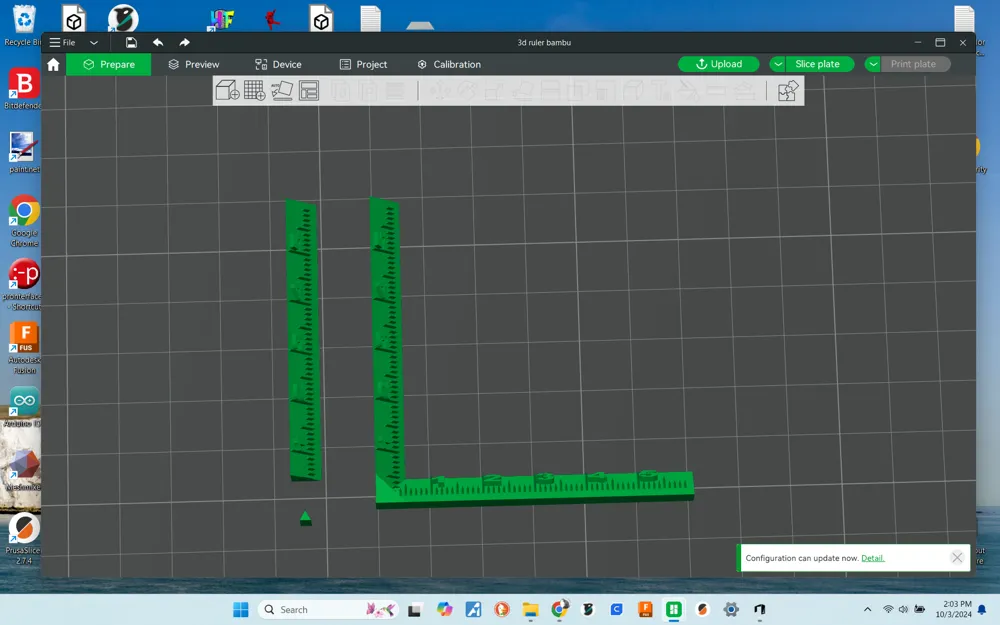Open DuckDuckGo browser in taskbar
Viewport: 1000px width, 625px height.
(502, 610)
